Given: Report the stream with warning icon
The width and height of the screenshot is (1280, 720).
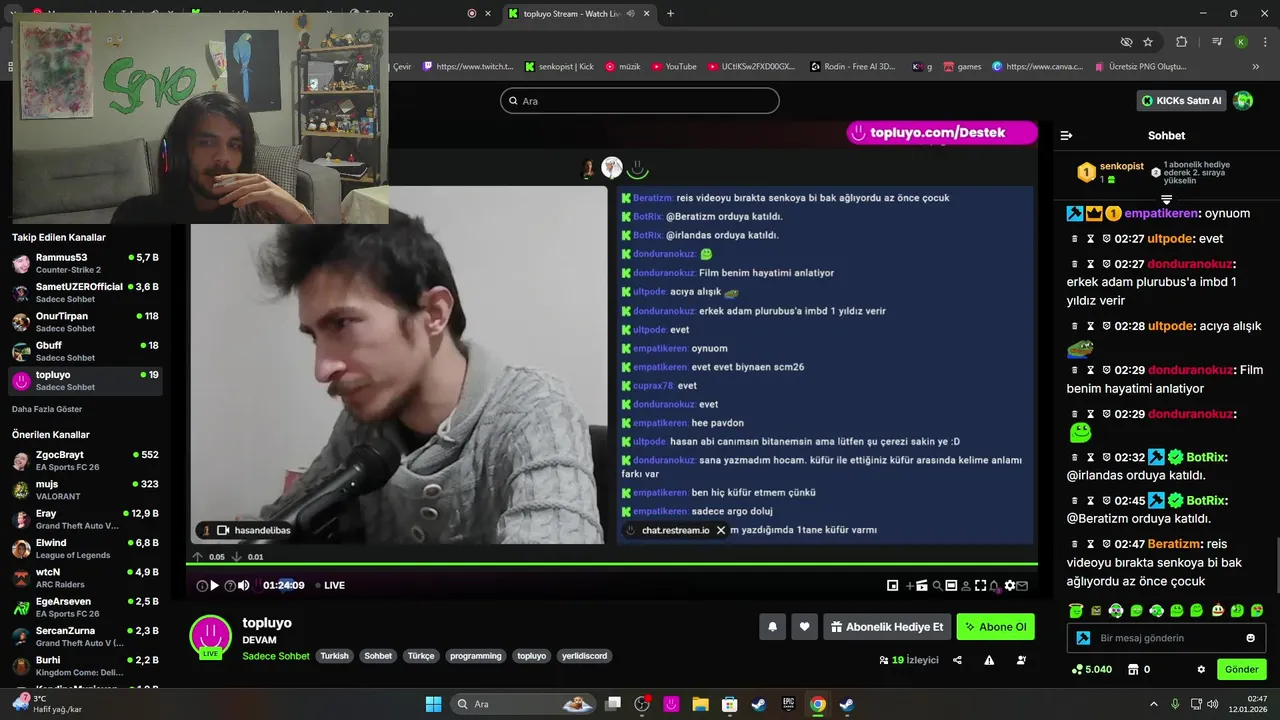Looking at the screenshot, I should pyautogui.click(x=989, y=660).
